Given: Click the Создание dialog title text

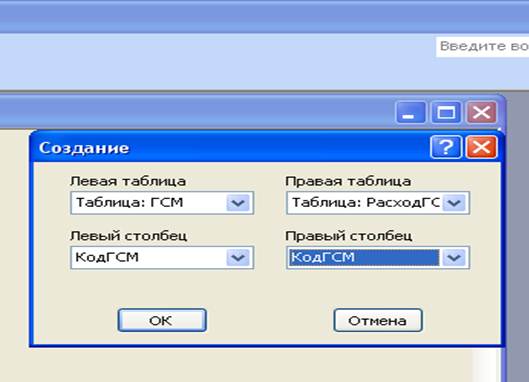Looking at the screenshot, I should pos(84,148).
